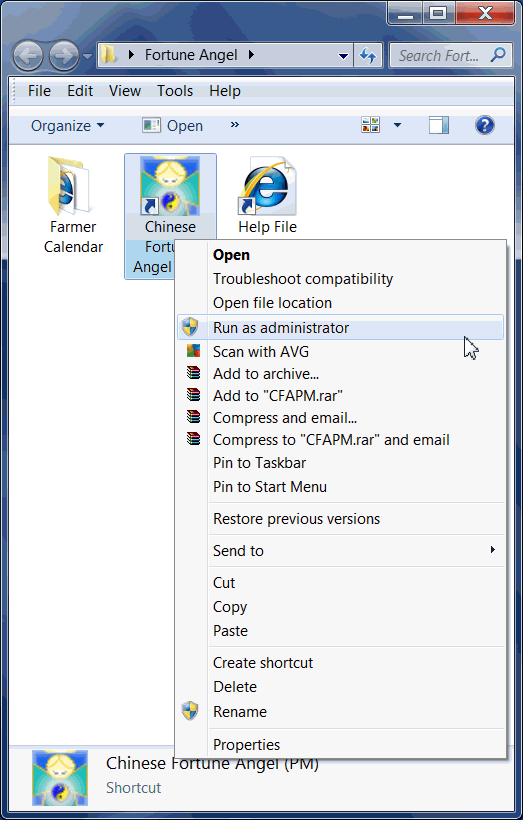Select the Help File shortcut icon
Viewport: 523px width, 820px height.
pos(267,186)
